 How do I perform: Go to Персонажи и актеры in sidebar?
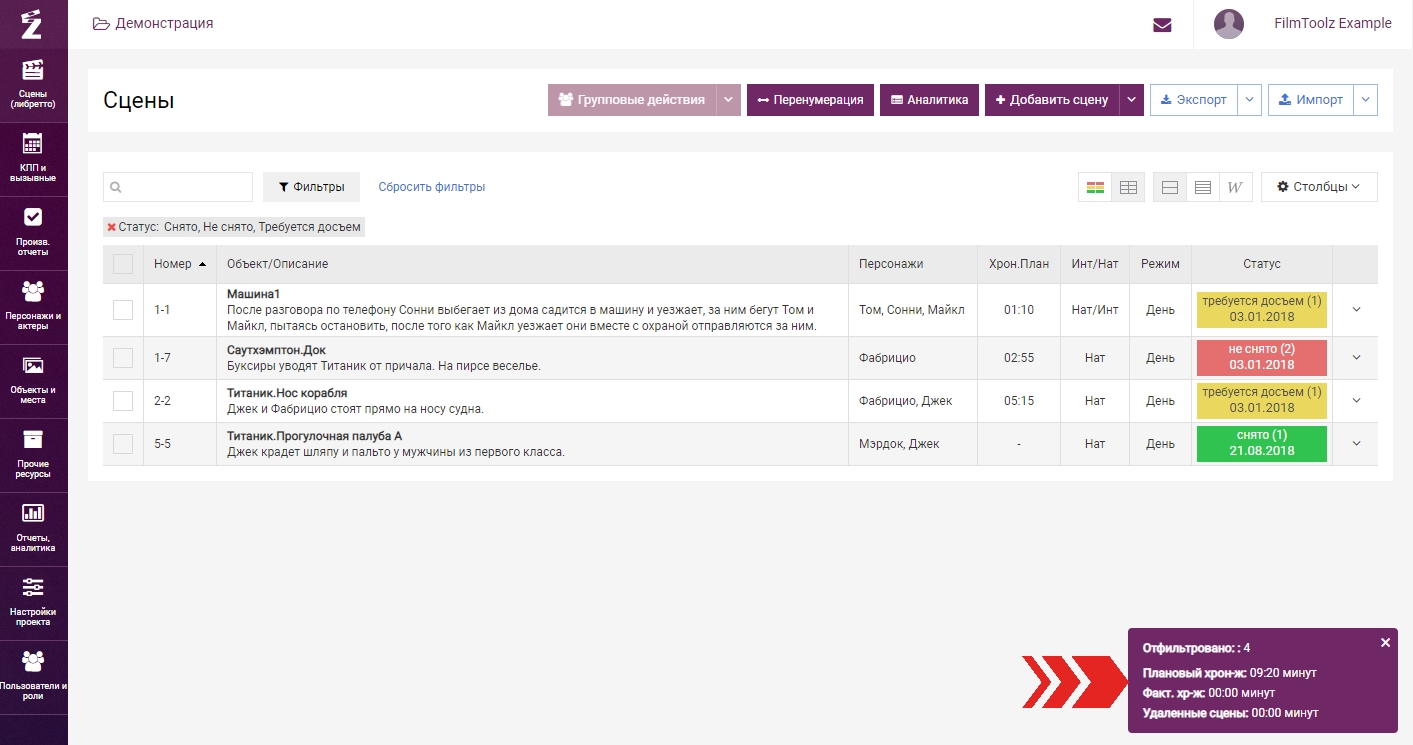click(x=33, y=305)
